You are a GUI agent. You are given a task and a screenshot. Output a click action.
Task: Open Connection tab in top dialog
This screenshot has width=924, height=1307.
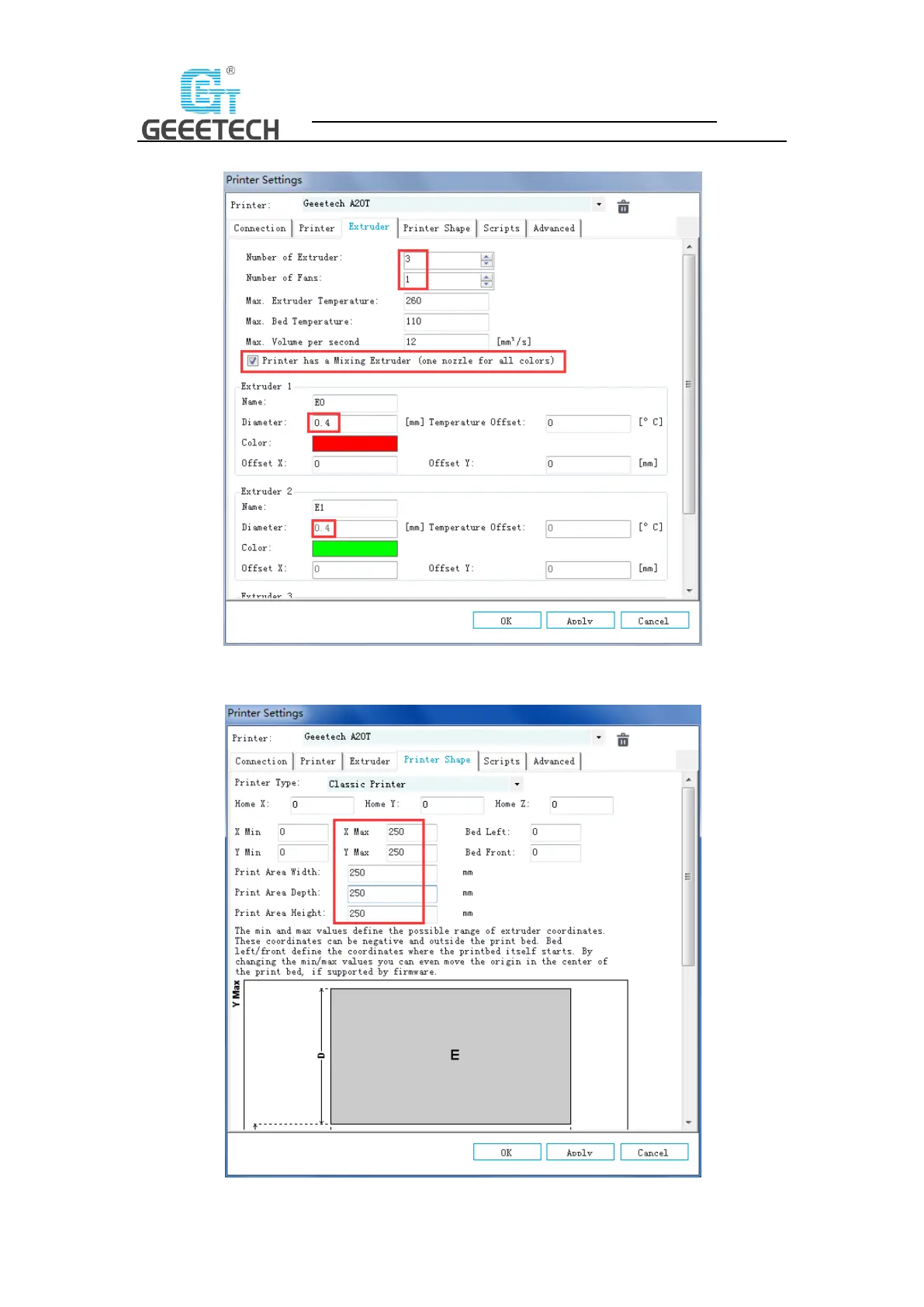pyautogui.click(x=260, y=228)
